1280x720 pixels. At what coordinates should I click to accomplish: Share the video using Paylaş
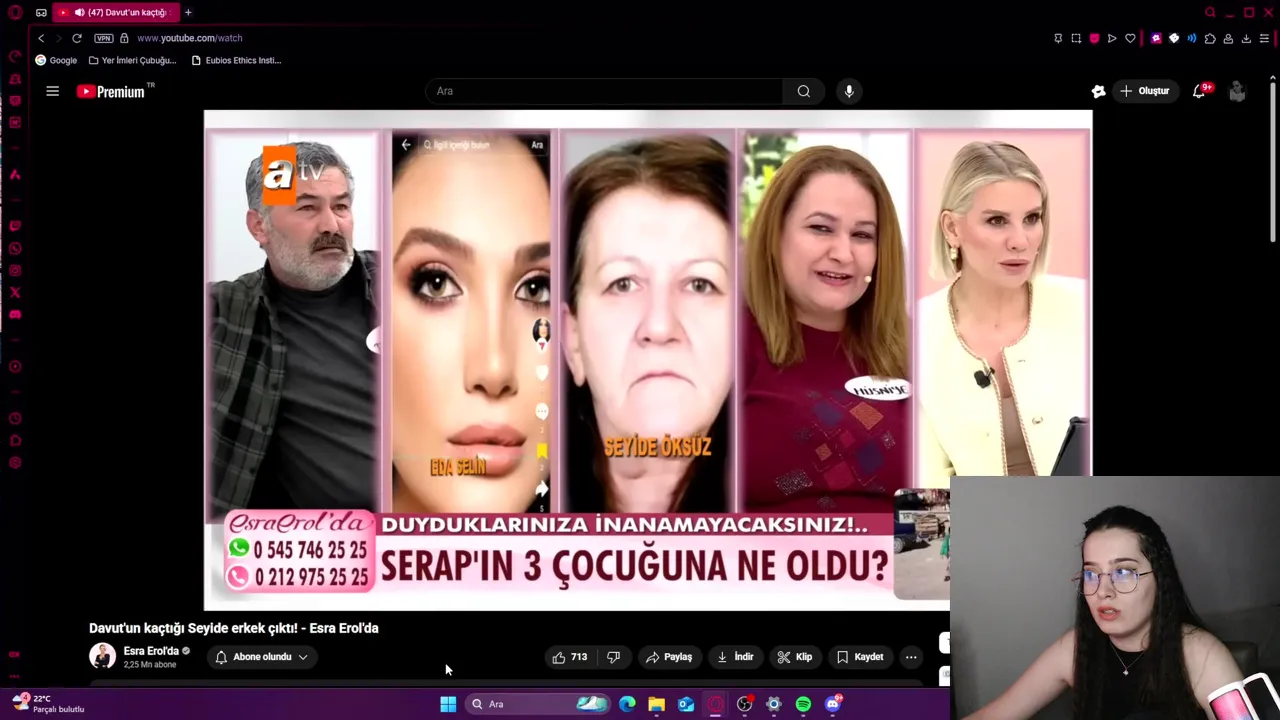coord(669,657)
